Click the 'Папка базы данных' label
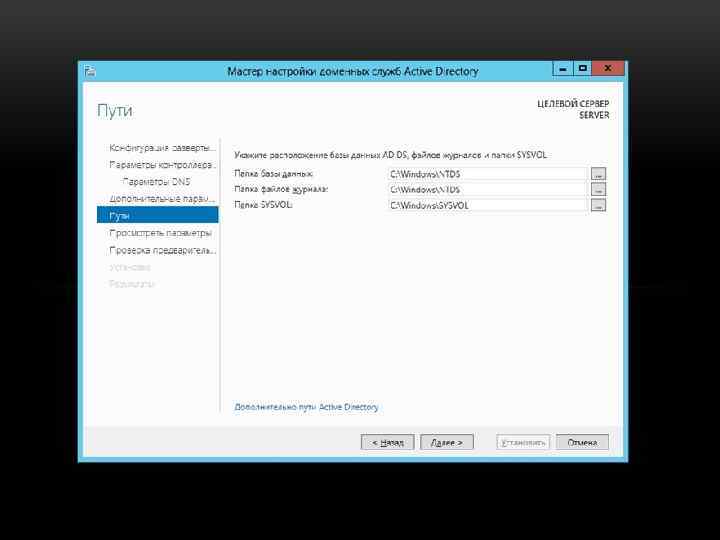Image resolution: width=720 pixels, height=540 pixels. [273, 174]
